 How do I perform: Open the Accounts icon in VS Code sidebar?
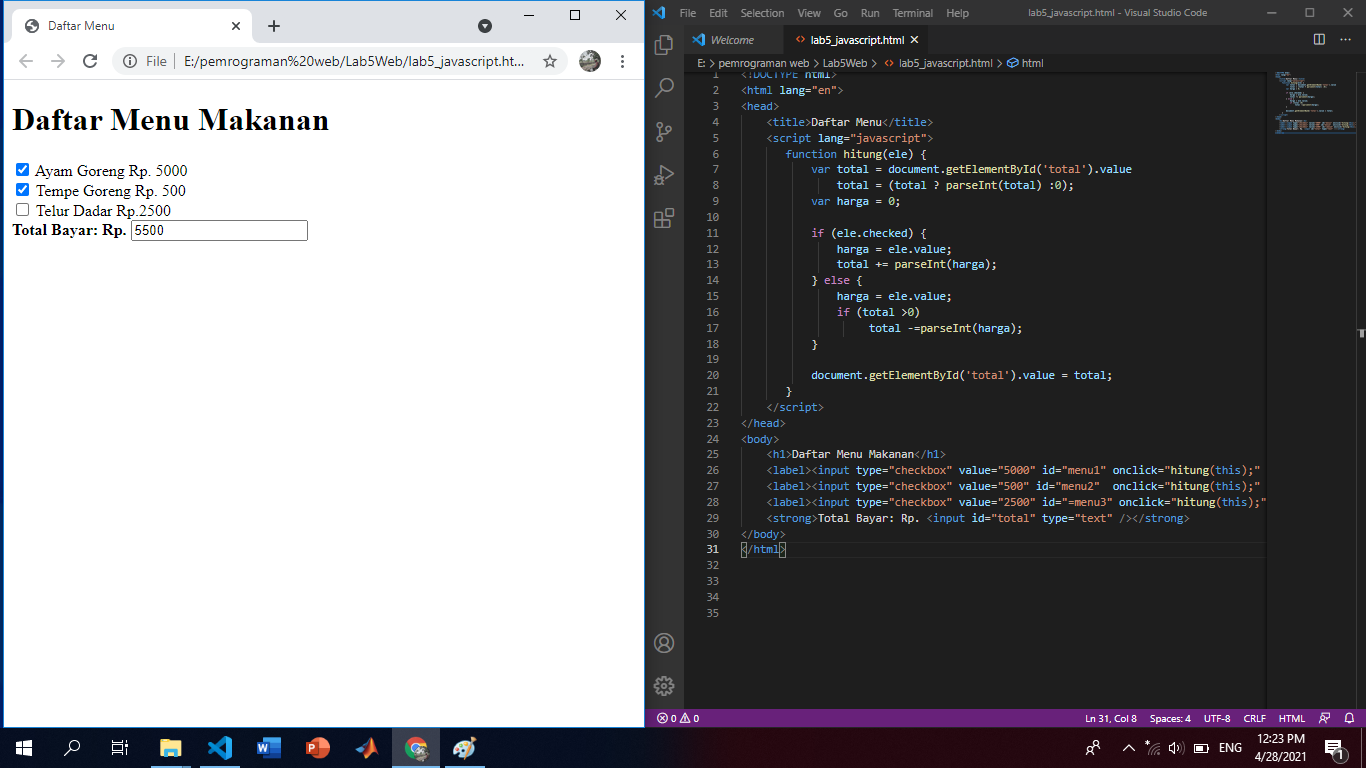point(663,642)
